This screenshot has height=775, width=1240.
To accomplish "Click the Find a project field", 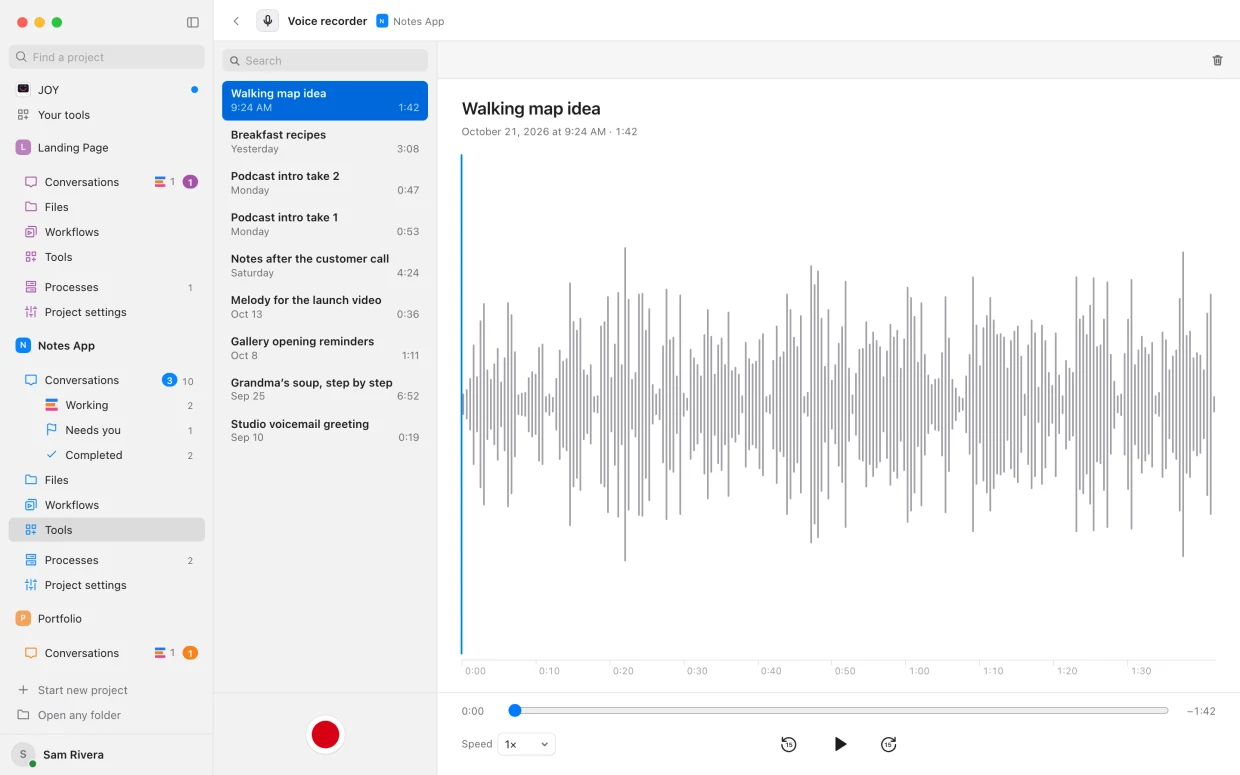I will [x=107, y=57].
